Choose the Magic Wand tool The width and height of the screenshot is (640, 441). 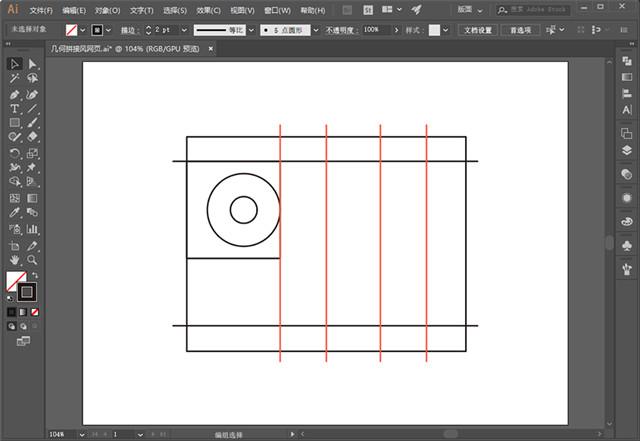(x=15, y=79)
